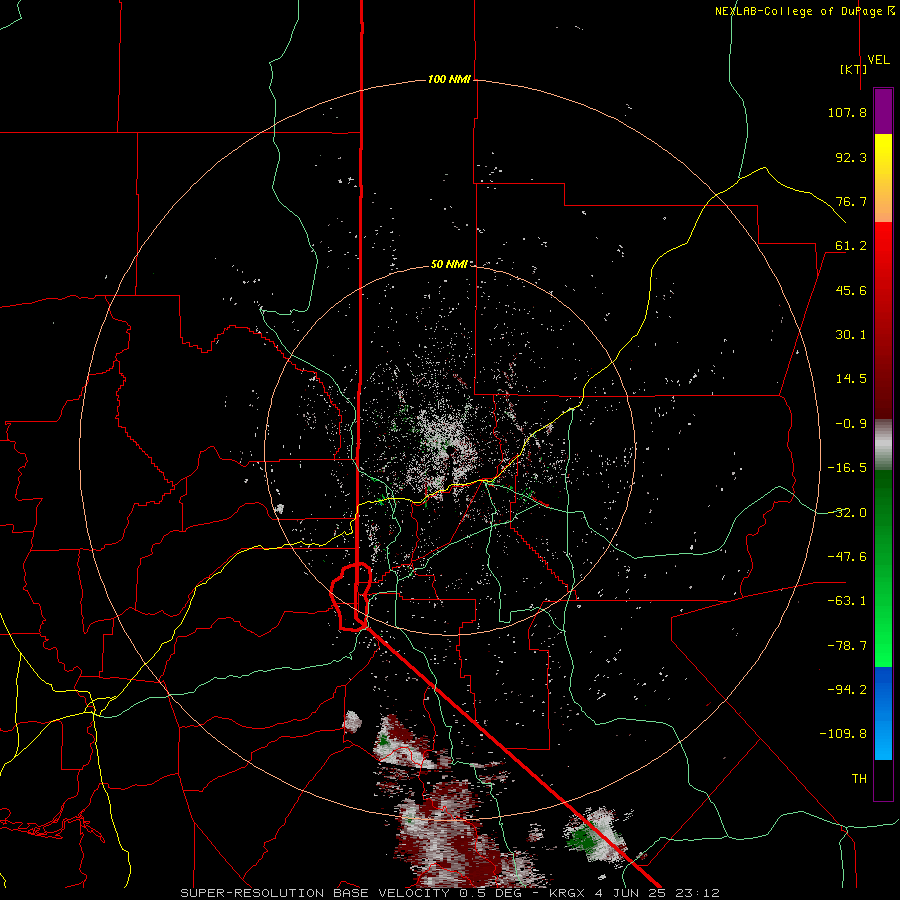900x900 pixels.
Task: Click the Super-Resolution Base Velocity caption text
Action: pyautogui.click(x=449, y=893)
